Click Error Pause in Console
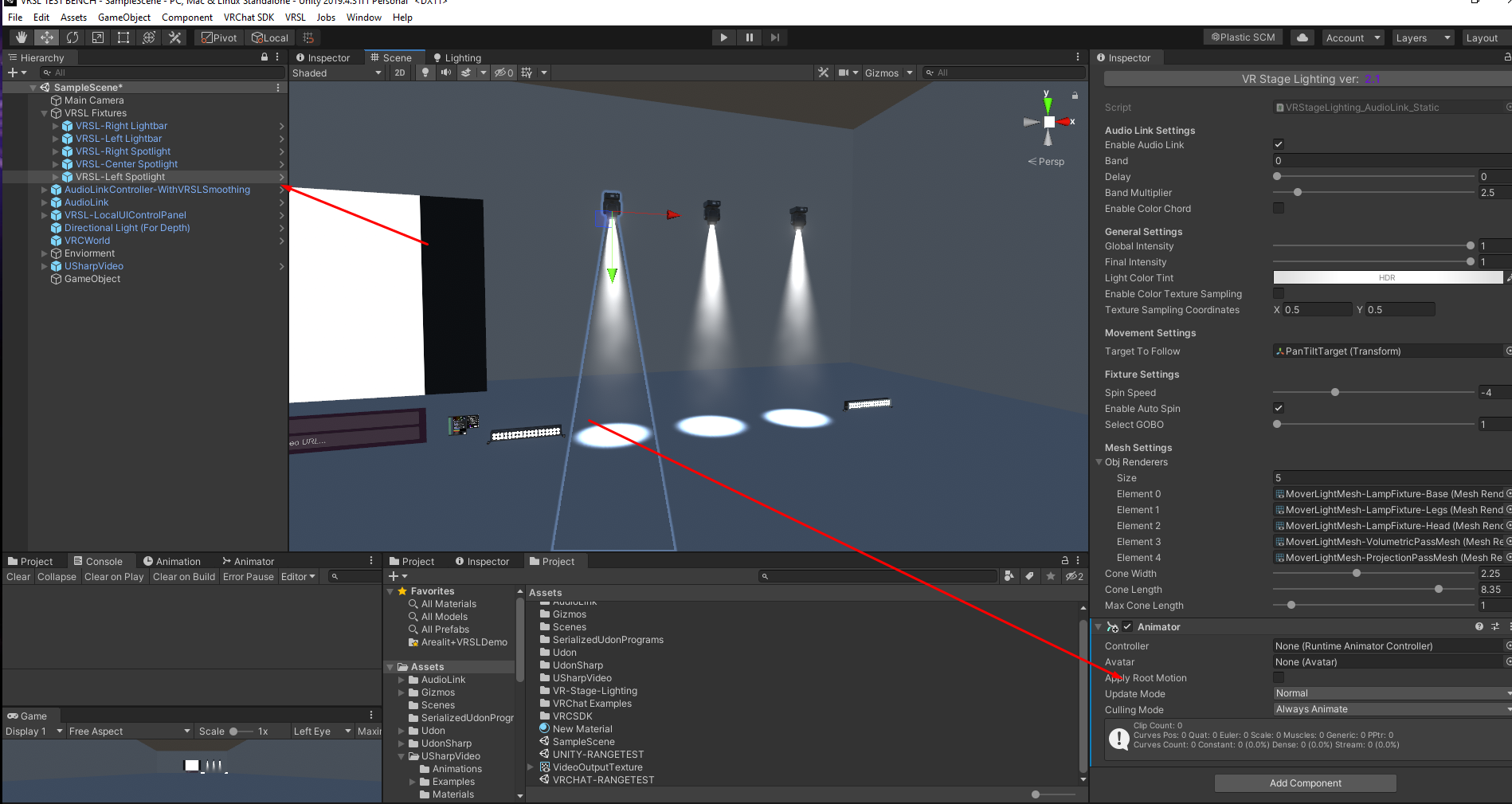The image size is (1512, 804). [249, 577]
